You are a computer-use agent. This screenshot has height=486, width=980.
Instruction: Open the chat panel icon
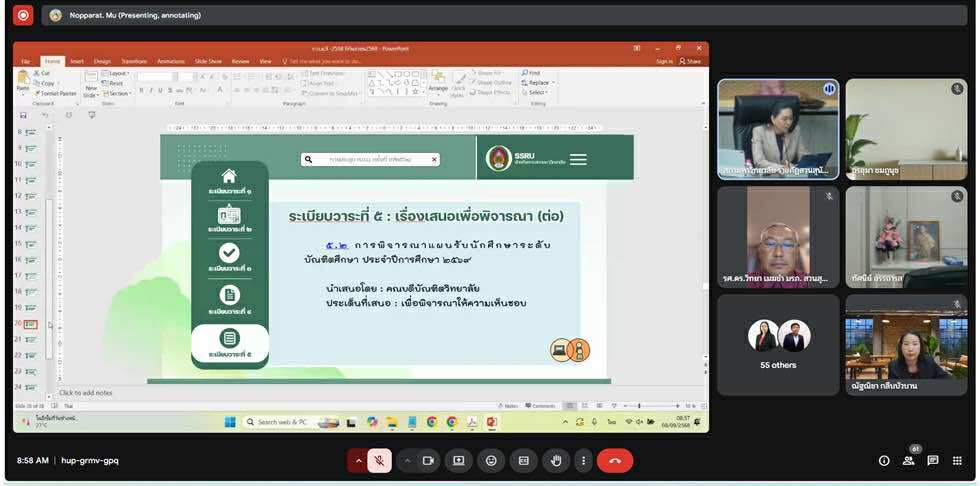tap(932, 461)
